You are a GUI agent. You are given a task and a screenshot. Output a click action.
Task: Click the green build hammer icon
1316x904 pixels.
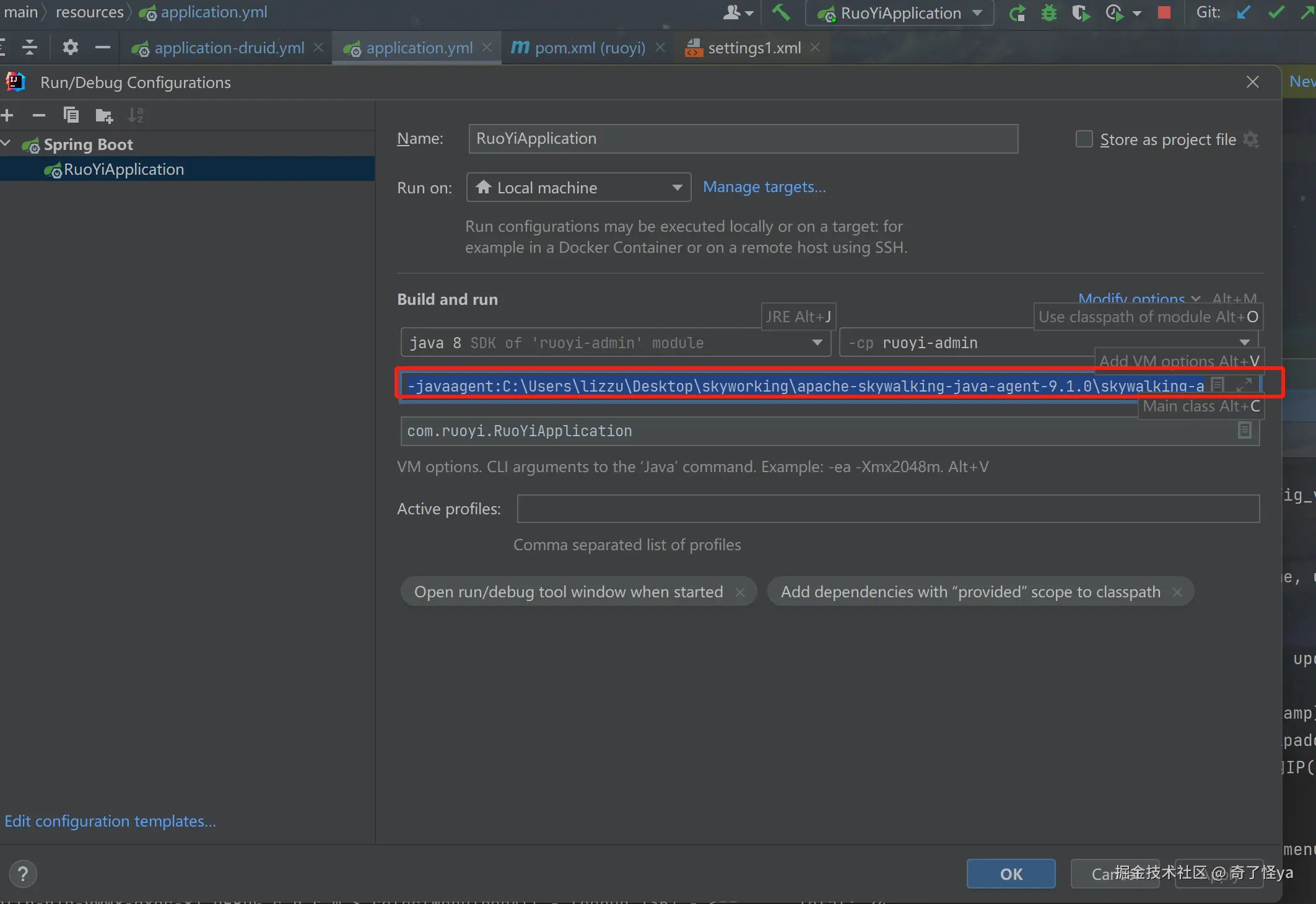781,12
